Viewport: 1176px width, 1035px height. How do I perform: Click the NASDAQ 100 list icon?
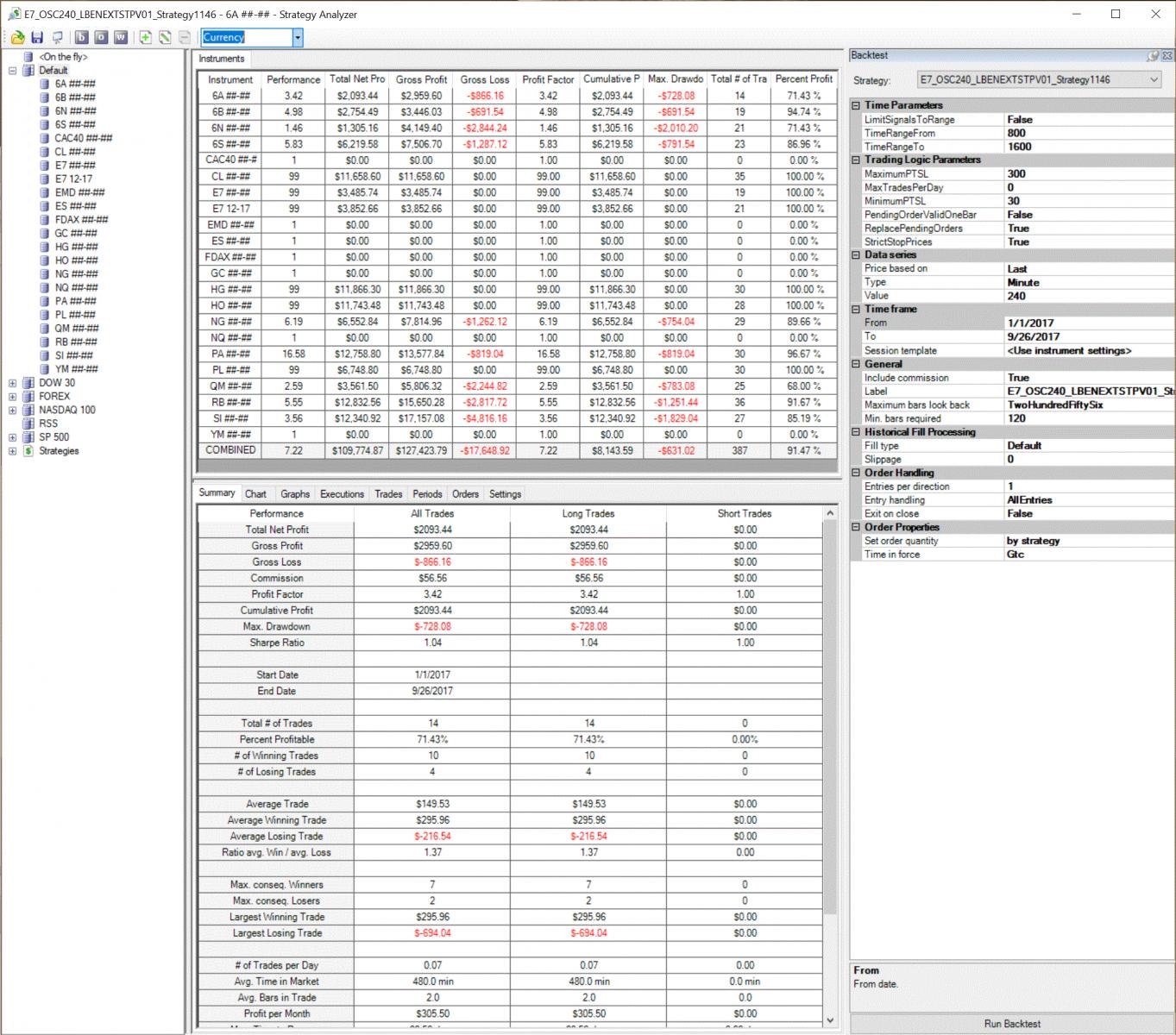click(28, 410)
